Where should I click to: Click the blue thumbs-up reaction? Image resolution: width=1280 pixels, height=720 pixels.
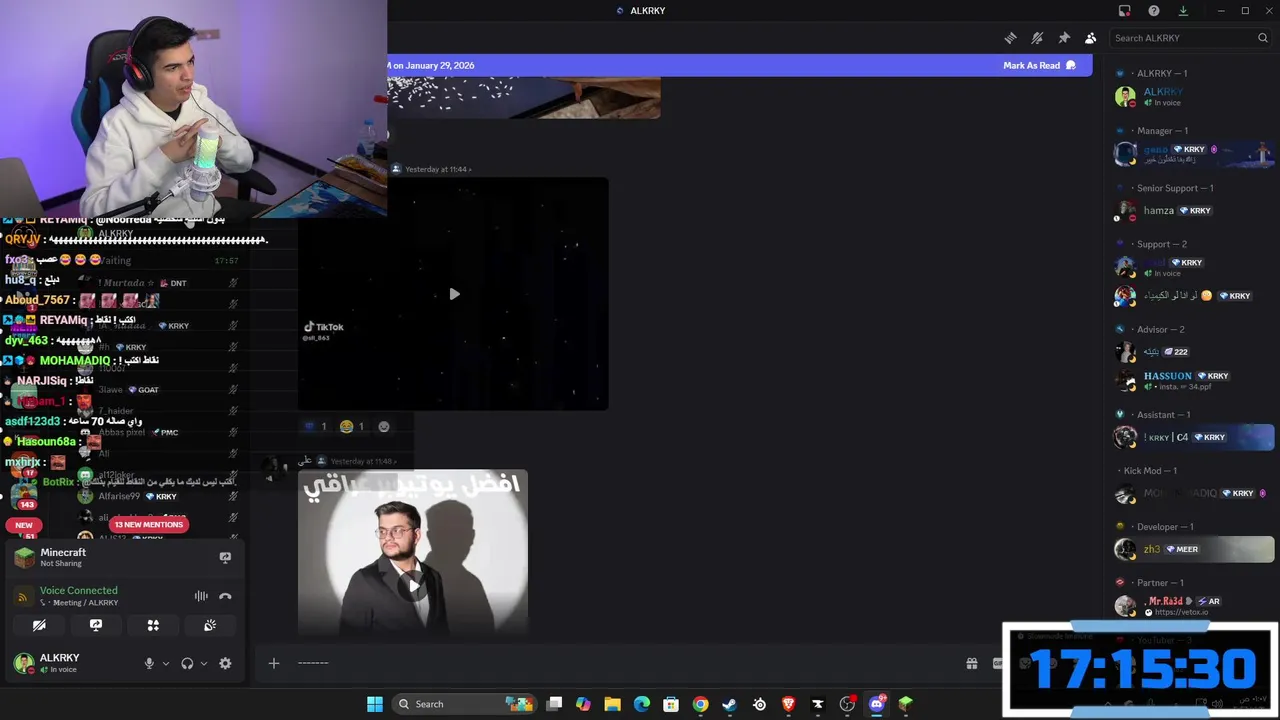coord(315,426)
